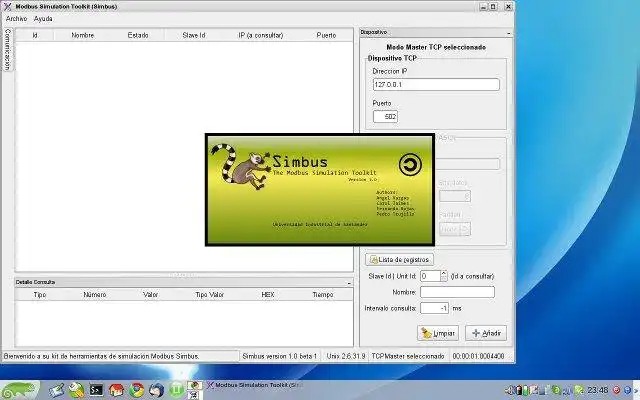This screenshot has width=640, height=400.
Task: Expand the panel end arrow on taskbar
Action: click(x=637, y=390)
